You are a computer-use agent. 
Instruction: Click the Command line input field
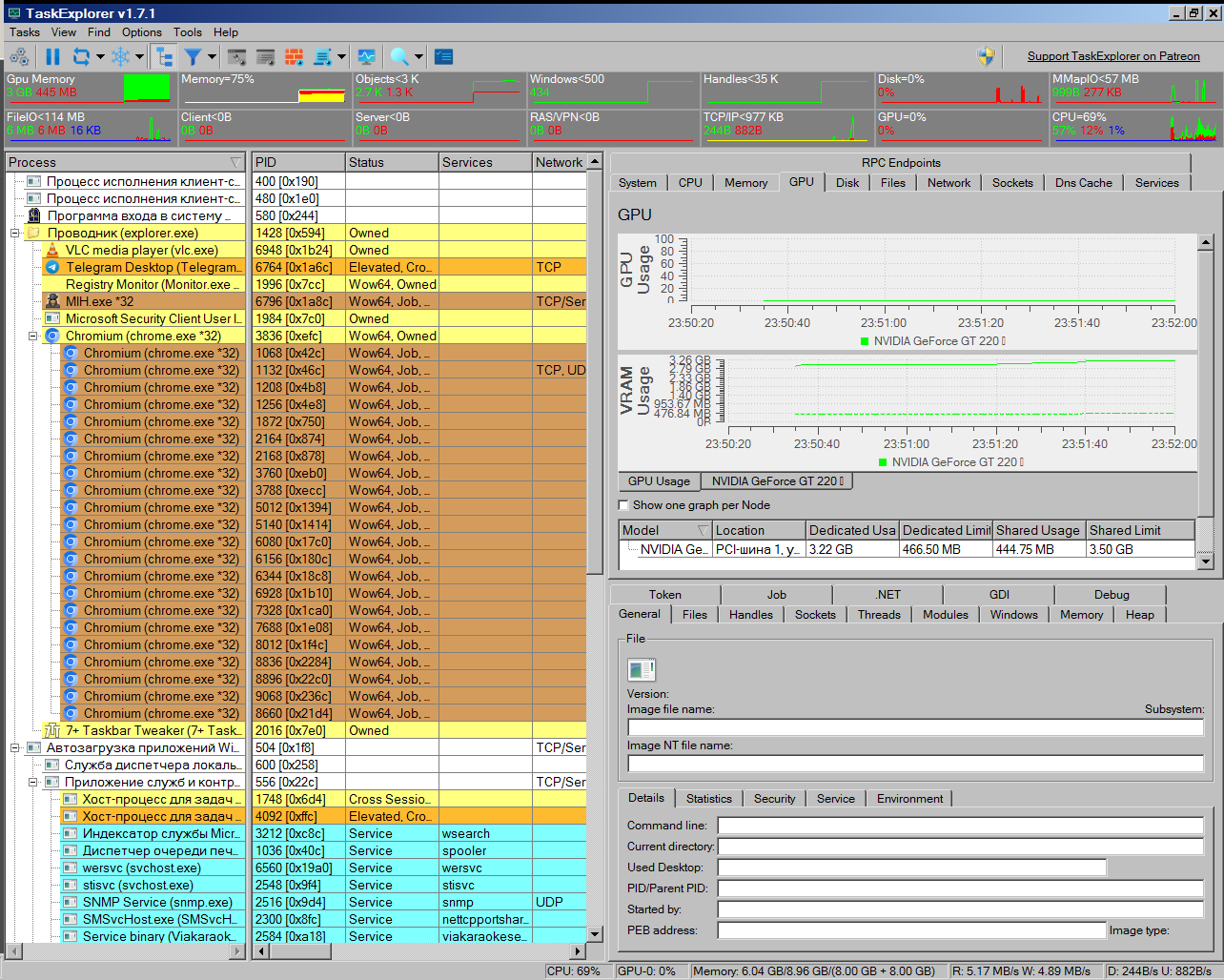pyautogui.click(x=960, y=826)
